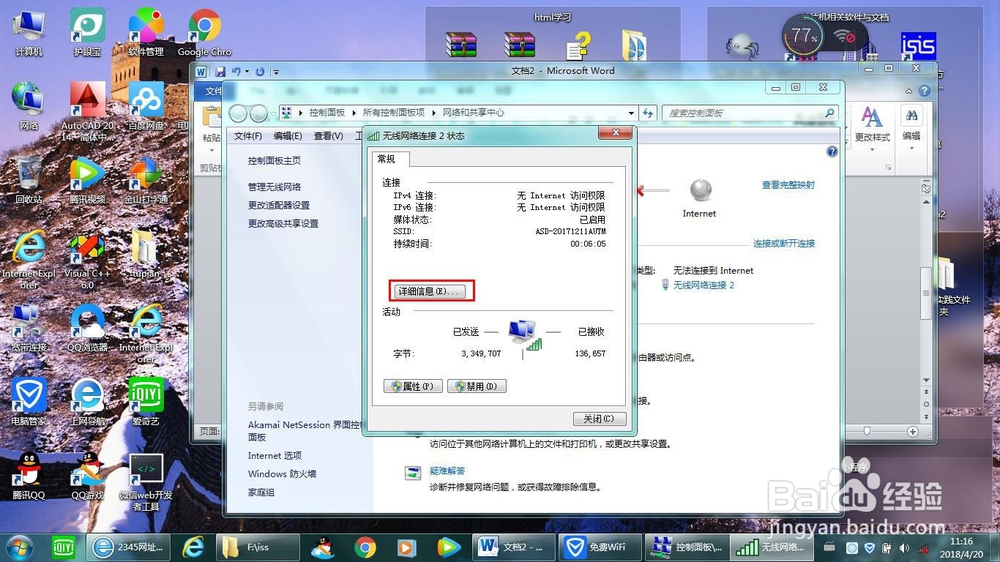Open the 无线网络连接 2 link
1000x562 pixels.
click(703, 285)
